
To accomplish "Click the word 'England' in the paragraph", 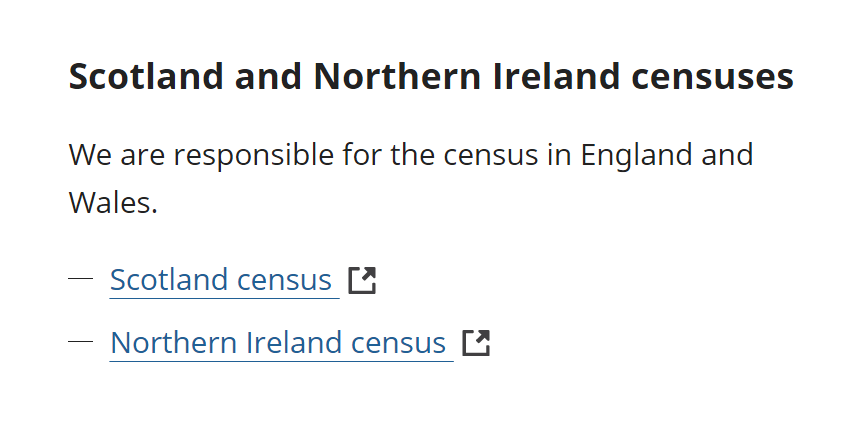I will (636, 157).
